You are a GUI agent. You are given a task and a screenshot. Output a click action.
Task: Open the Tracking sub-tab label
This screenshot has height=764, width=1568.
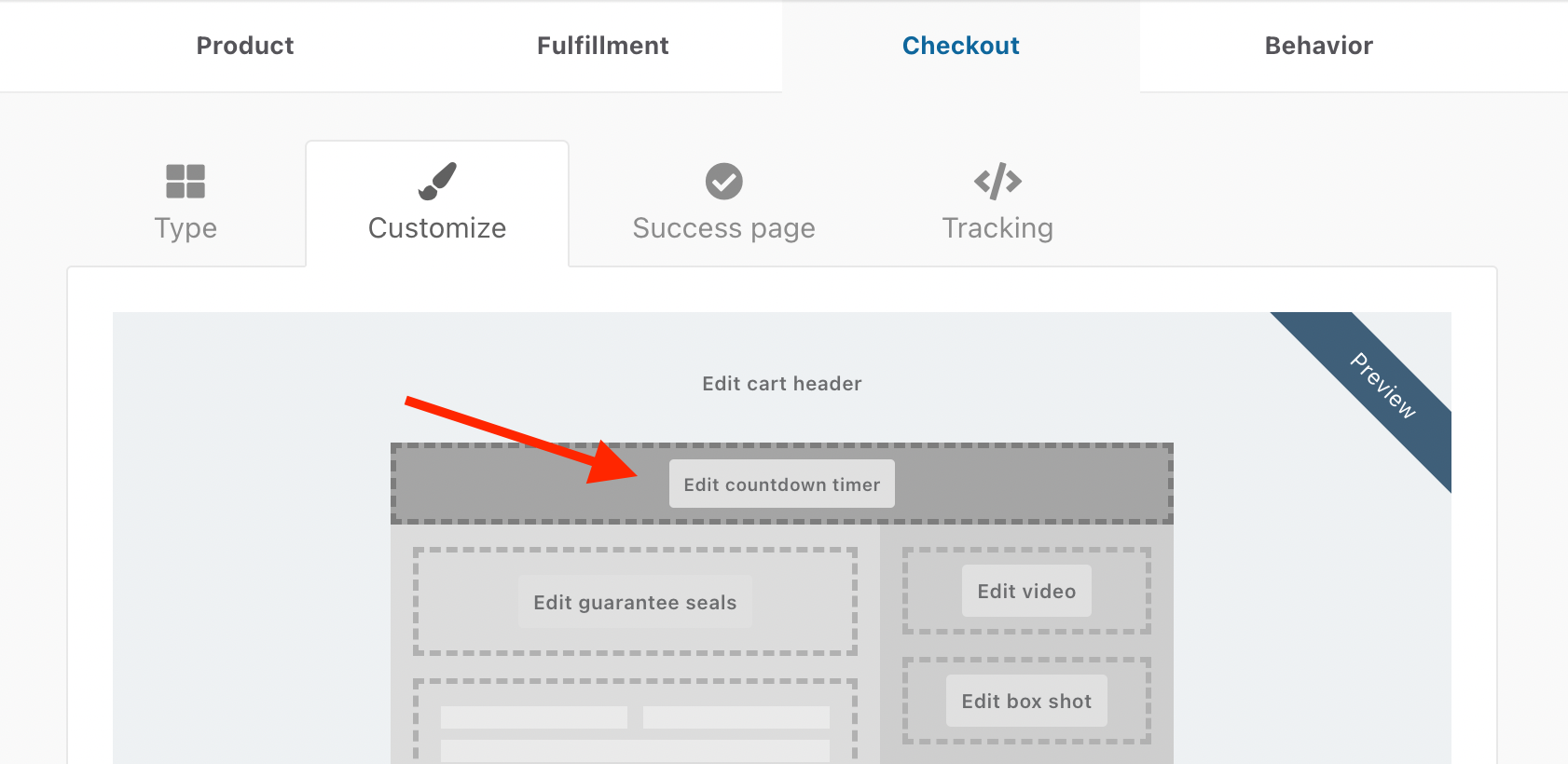(997, 228)
